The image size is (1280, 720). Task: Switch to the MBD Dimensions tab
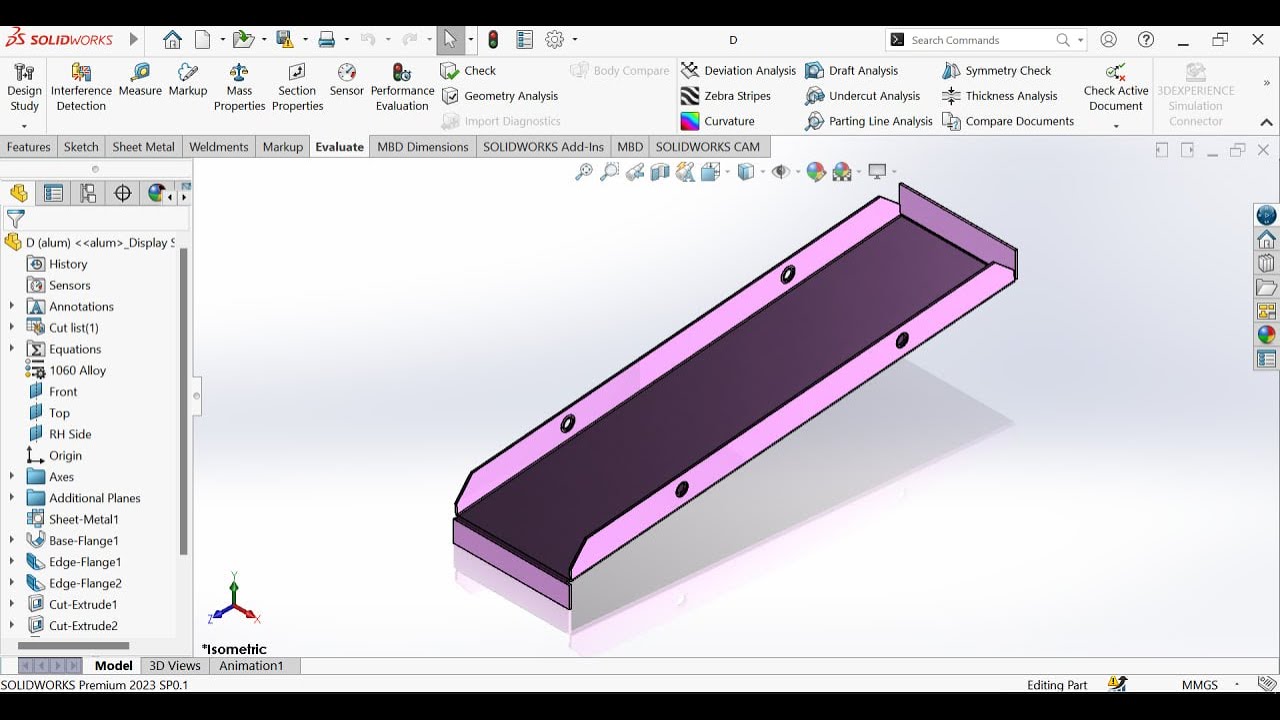pyautogui.click(x=422, y=147)
